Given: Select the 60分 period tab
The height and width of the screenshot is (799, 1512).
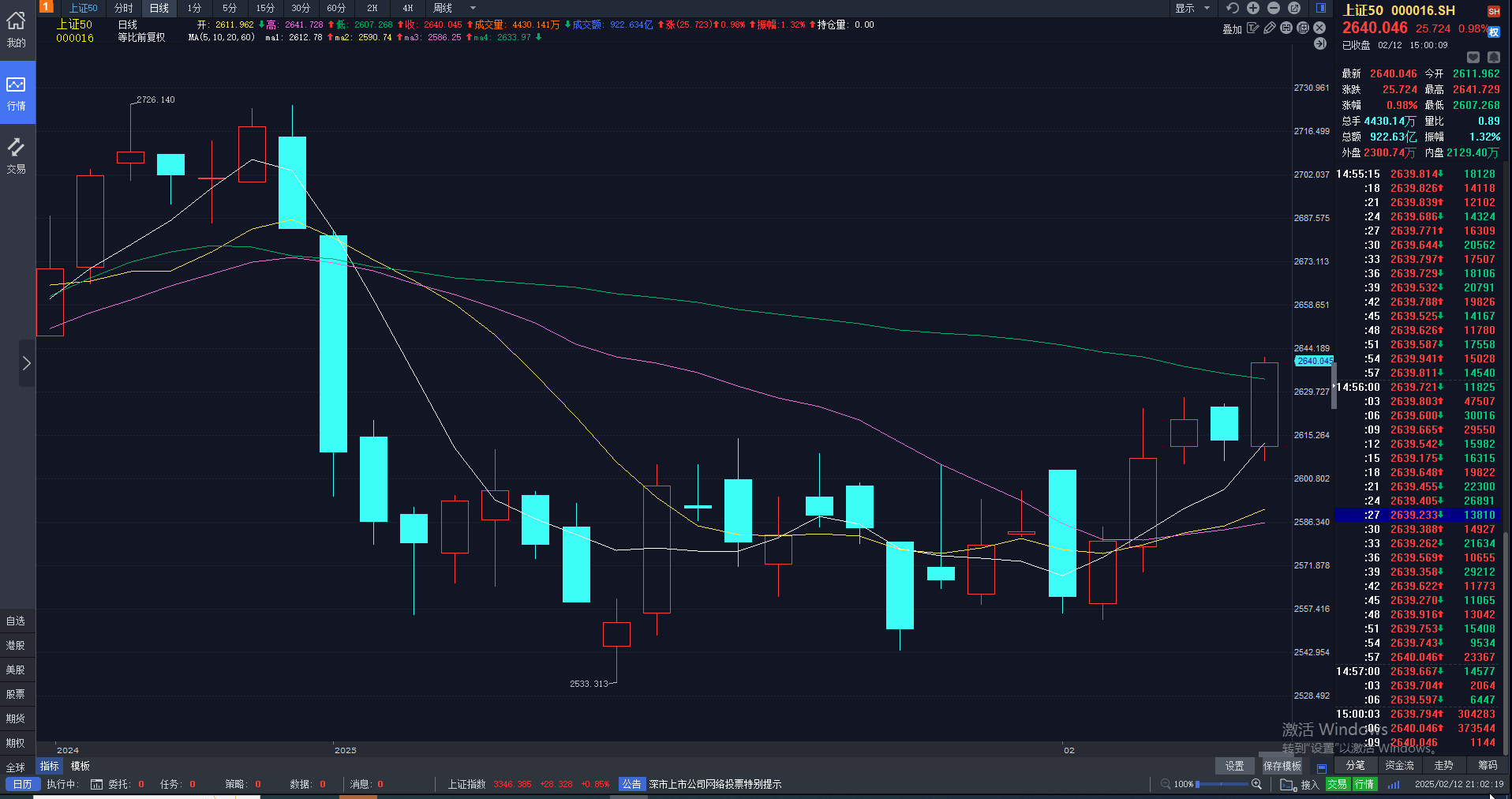Looking at the screenshot, I should click(x=336, y=8).
